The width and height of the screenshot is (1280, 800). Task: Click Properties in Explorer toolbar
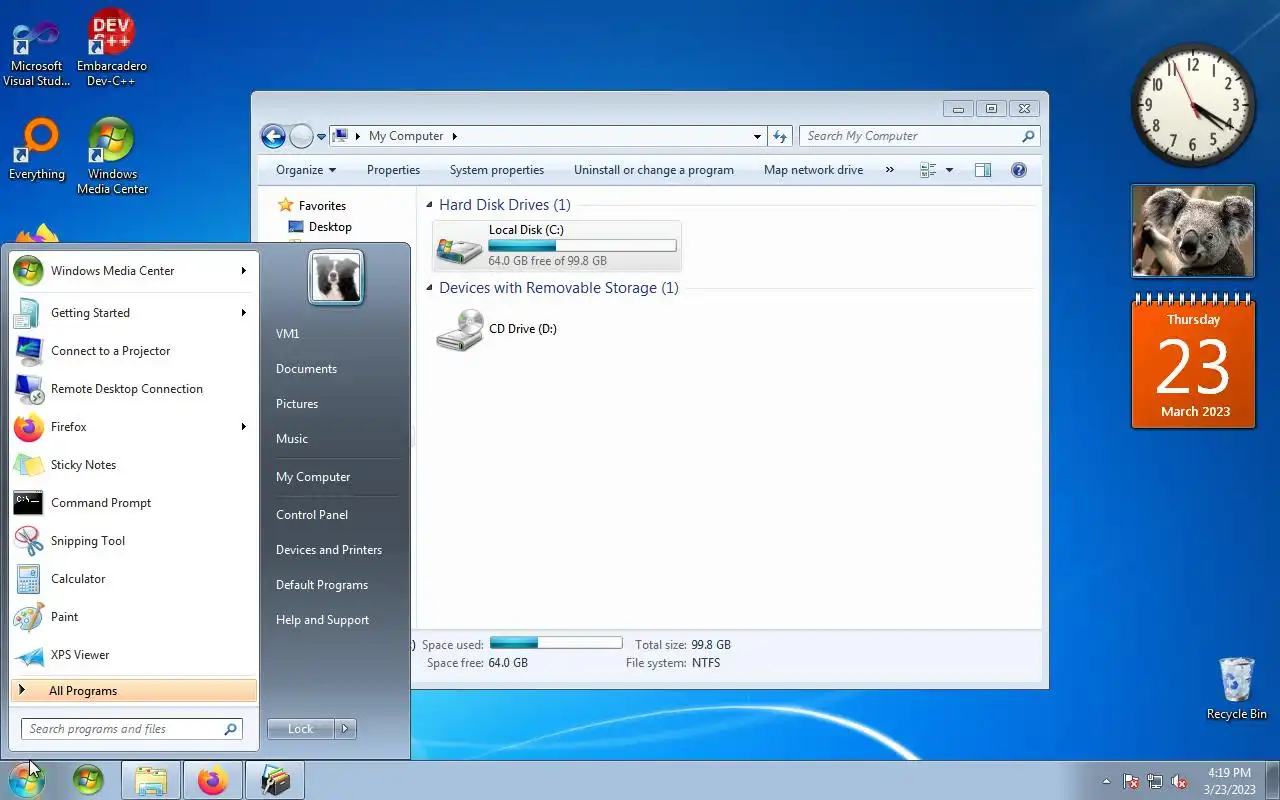click(x=393, y=170)
